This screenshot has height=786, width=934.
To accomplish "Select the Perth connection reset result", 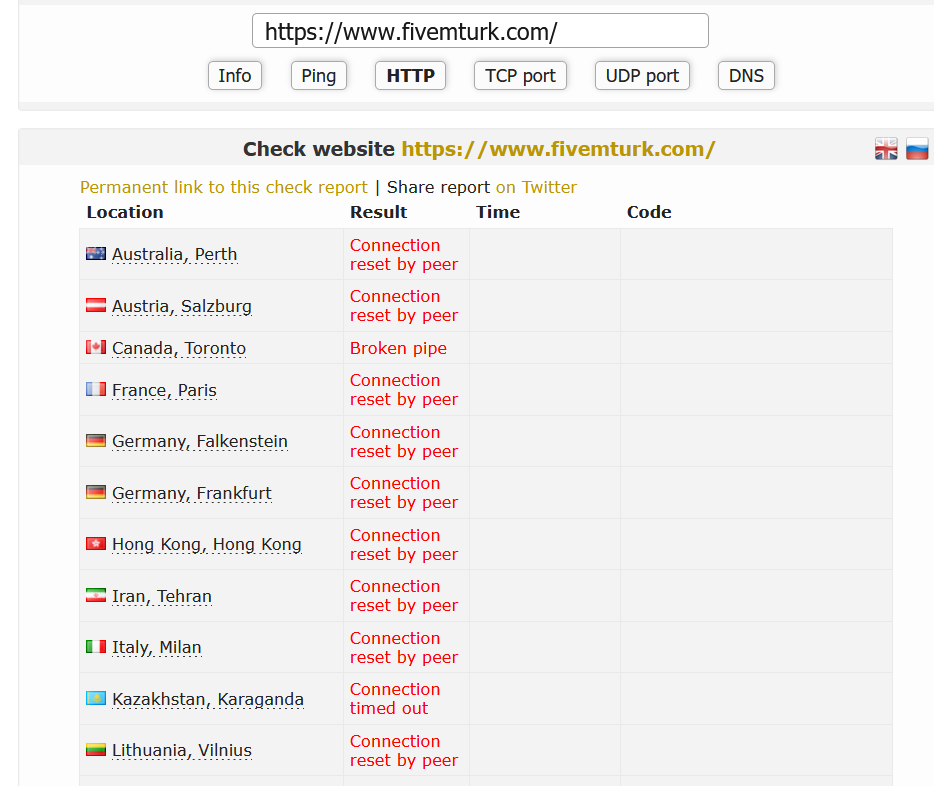I will pos(404,254).
